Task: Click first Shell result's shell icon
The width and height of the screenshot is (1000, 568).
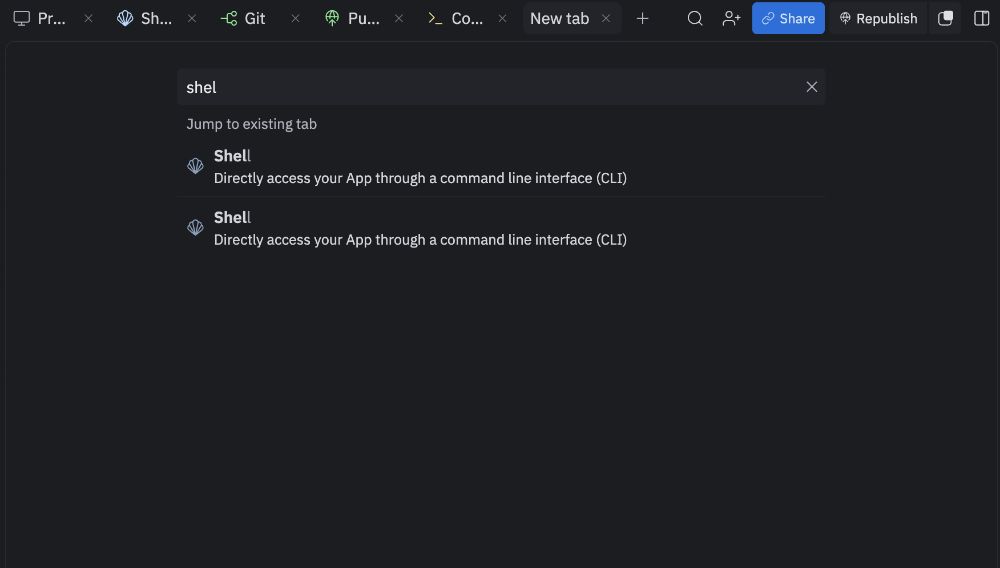Action: pyautogui.click(x=196, y=166)
